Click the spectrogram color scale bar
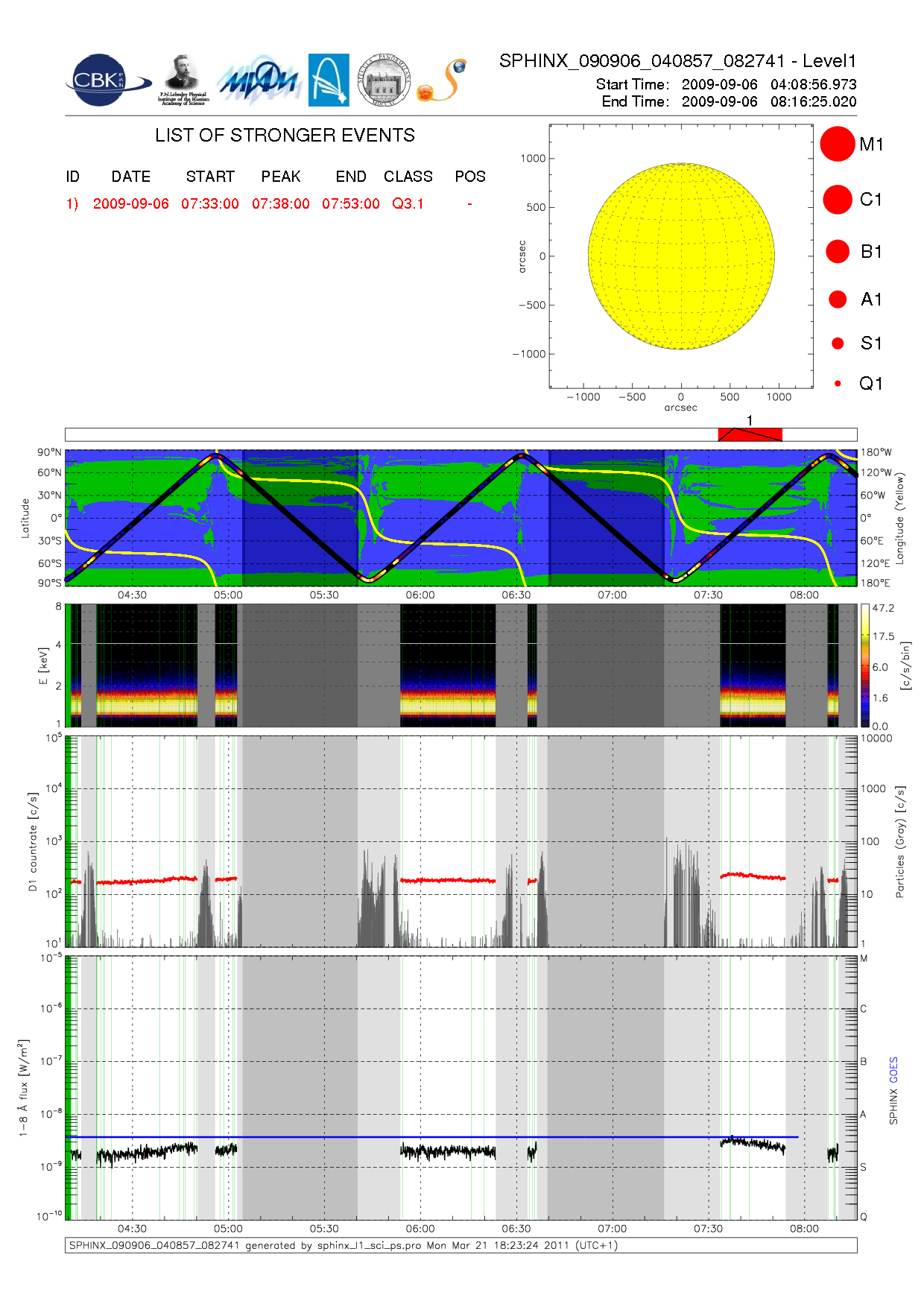The image size is (924, 1307). pos(865,665)
